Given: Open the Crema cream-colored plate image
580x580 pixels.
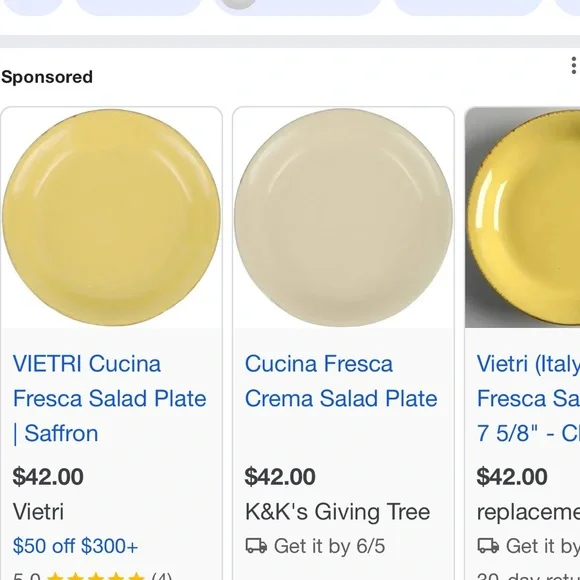Looking at the screenshot, I should (x=343, y=218).
